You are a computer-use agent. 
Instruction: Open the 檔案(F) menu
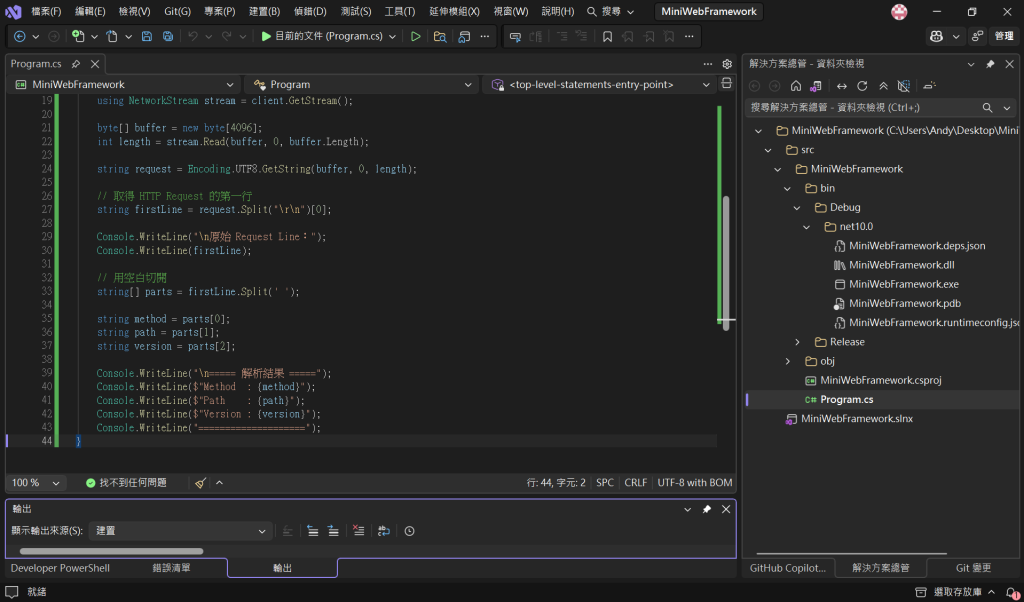click(x=46, y=12)
